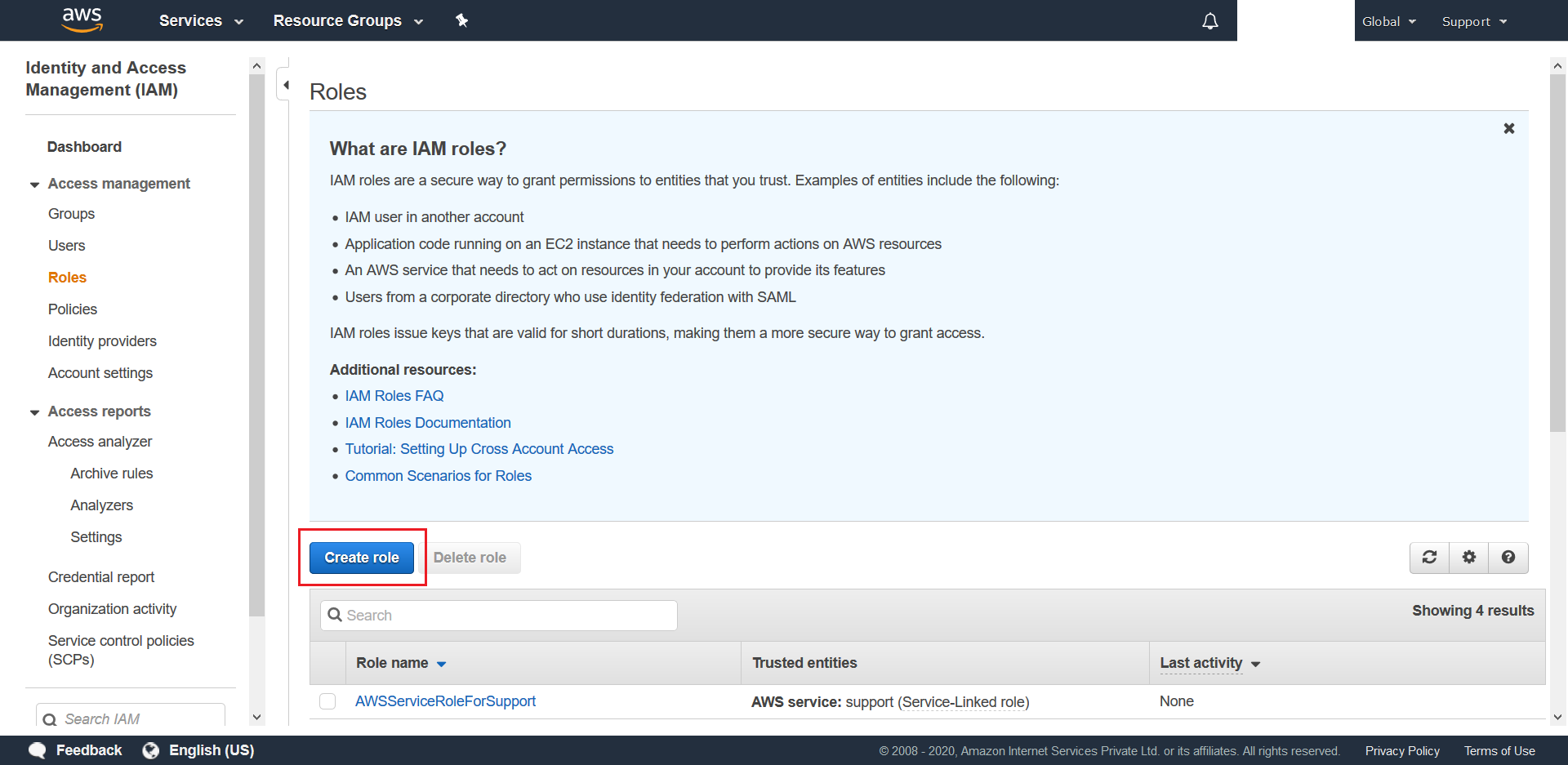
Task: Collapse the IAM navigation sidebar
Action: (285, 85)
